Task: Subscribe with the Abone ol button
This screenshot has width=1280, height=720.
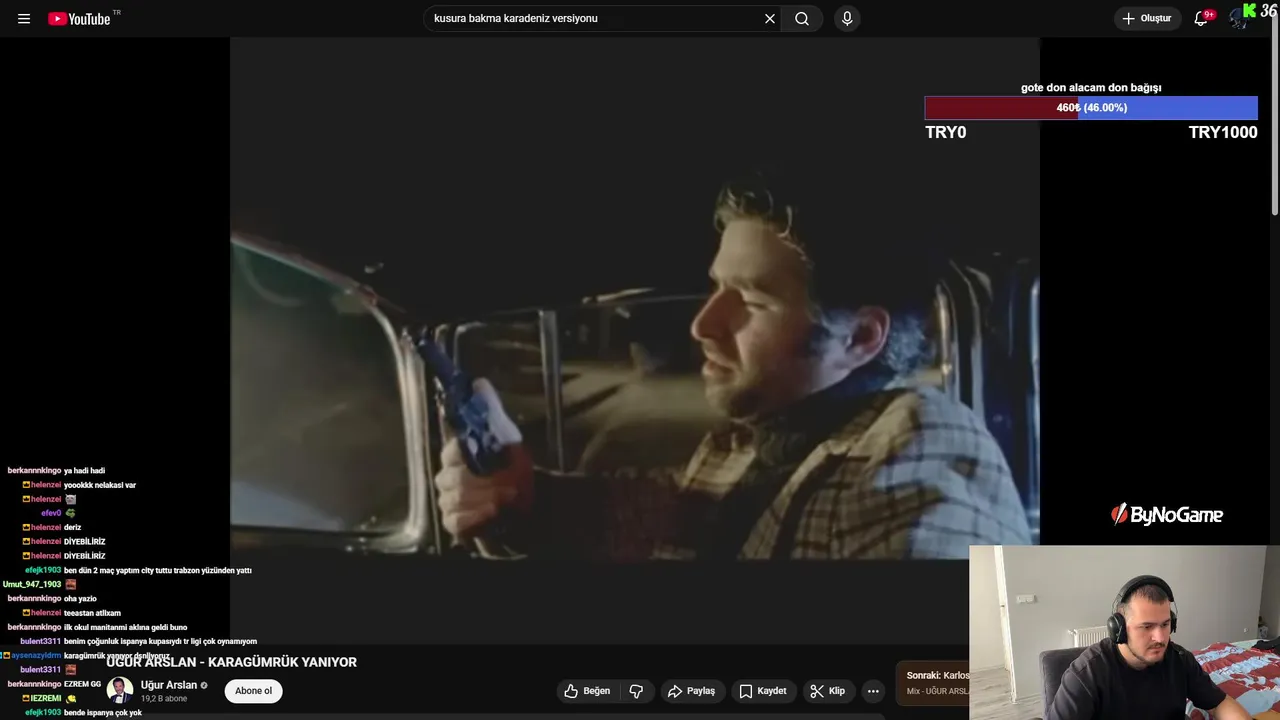Action: point(254,691)
